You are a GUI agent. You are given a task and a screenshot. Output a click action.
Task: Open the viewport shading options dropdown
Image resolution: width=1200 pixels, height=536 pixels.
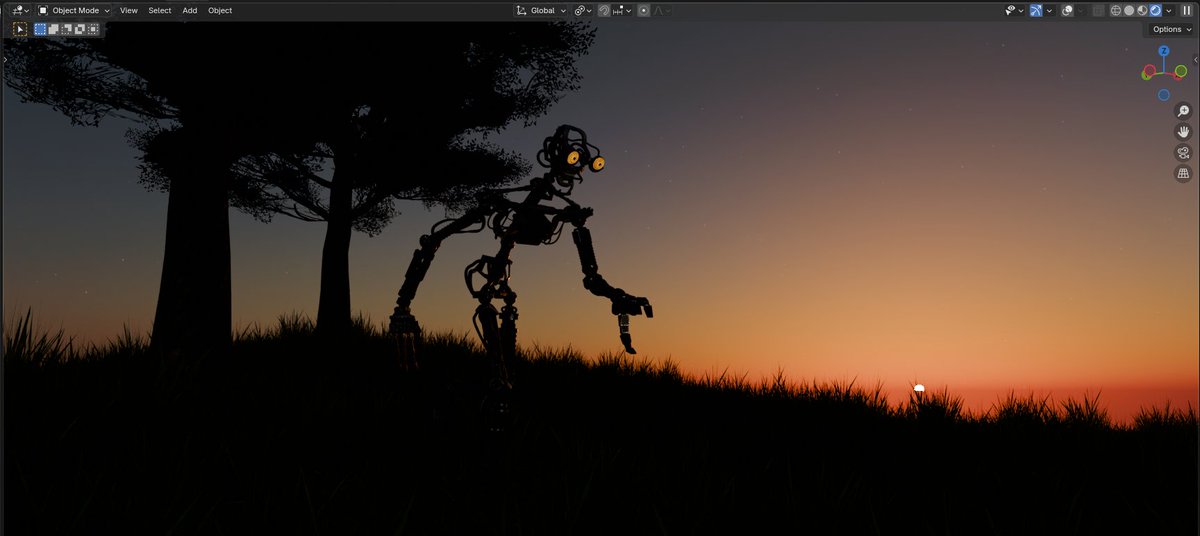click(x=1169, y=10)
